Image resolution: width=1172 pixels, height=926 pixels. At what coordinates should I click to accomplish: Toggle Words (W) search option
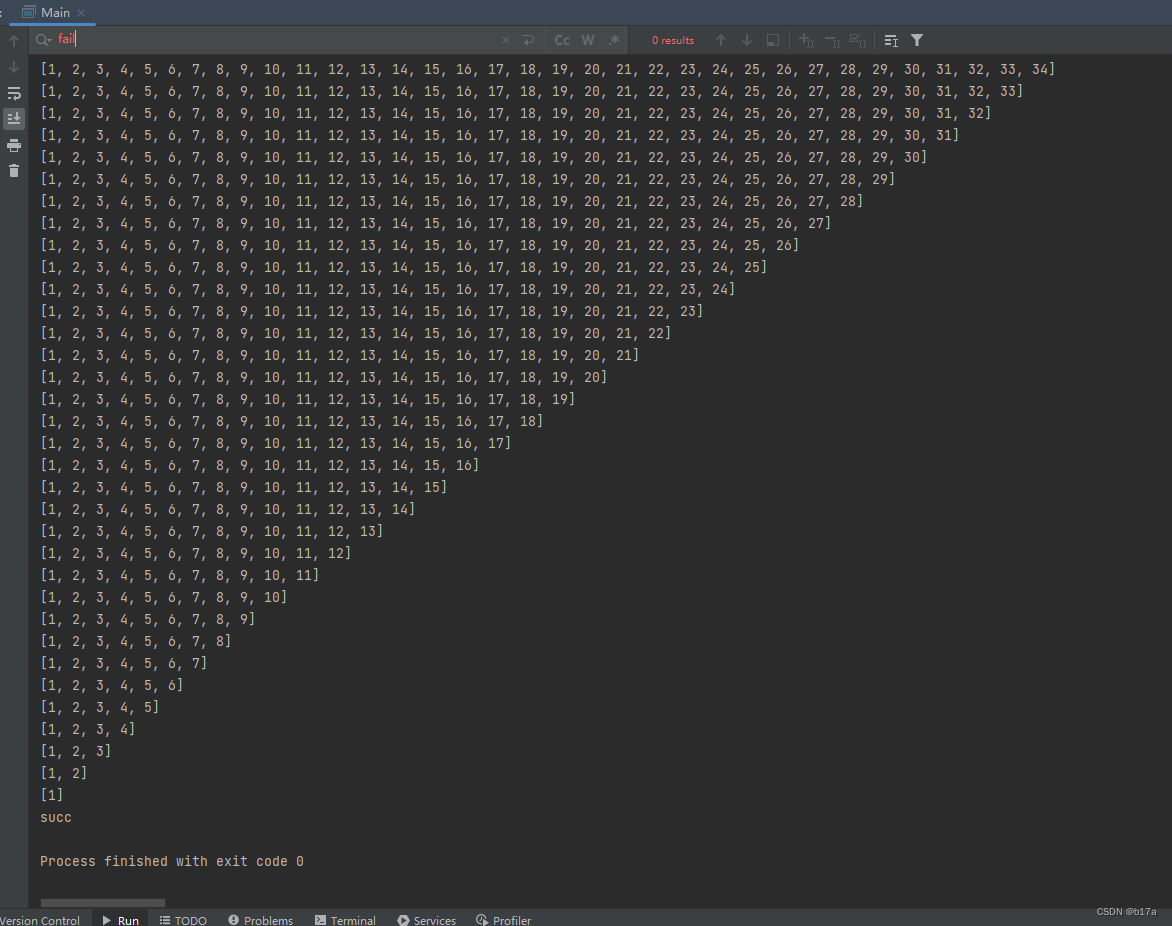(x=588, y=40)
